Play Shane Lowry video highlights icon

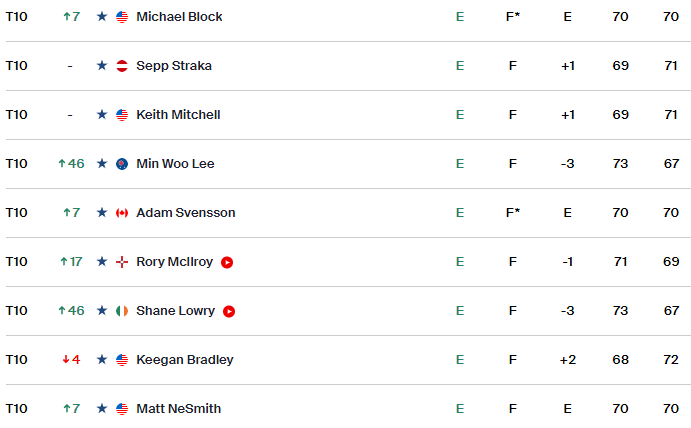(229, 311)
